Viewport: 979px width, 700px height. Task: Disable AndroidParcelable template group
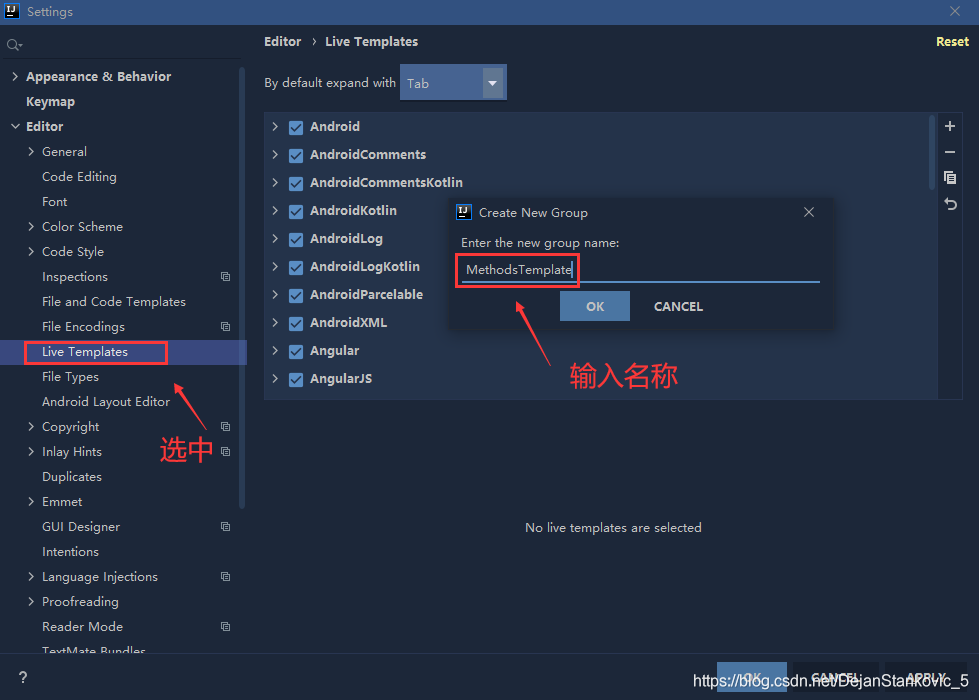coord(296,295)
